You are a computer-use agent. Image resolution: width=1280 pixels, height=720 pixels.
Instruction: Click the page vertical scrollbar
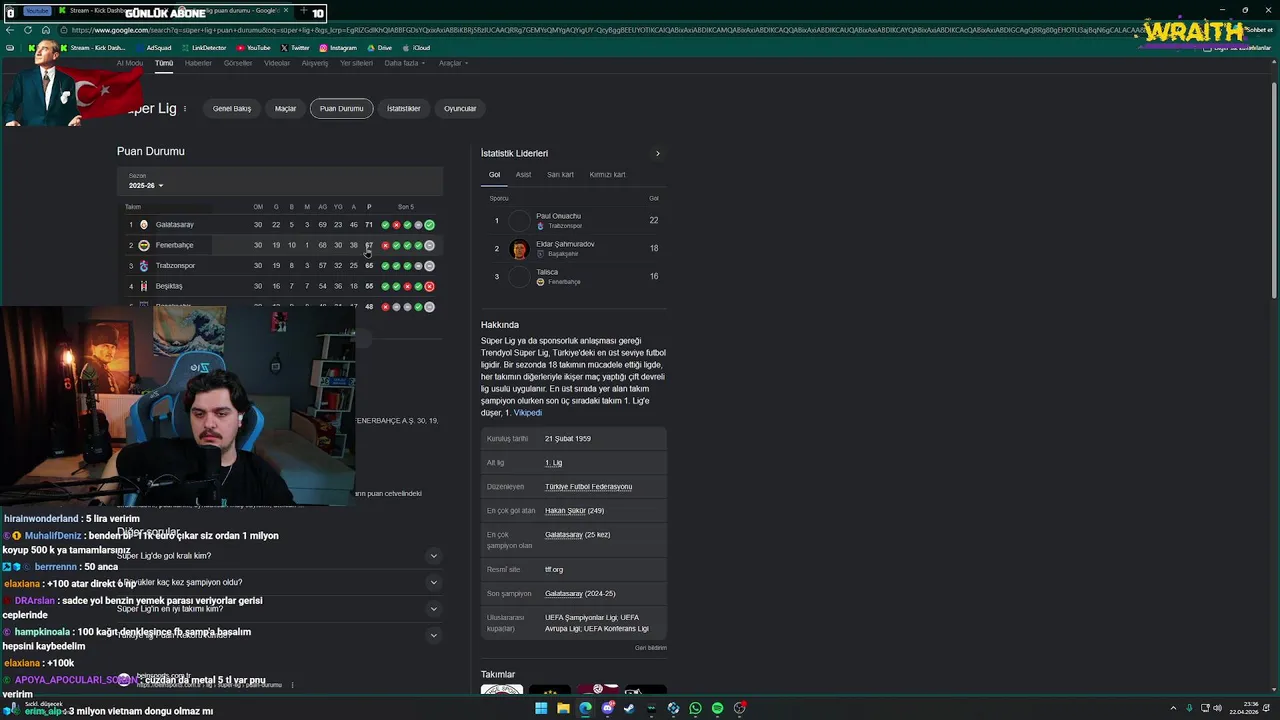(1274, 190)
